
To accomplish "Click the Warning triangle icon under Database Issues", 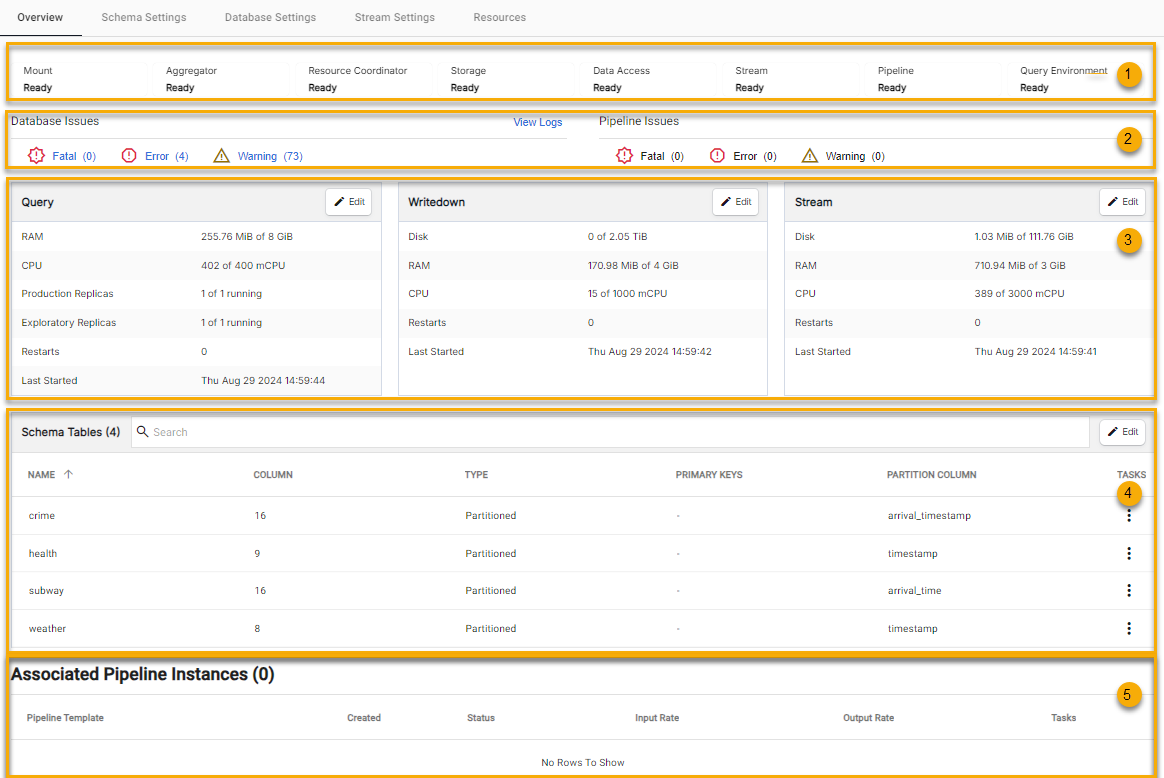I will click(x=221, y=155).
